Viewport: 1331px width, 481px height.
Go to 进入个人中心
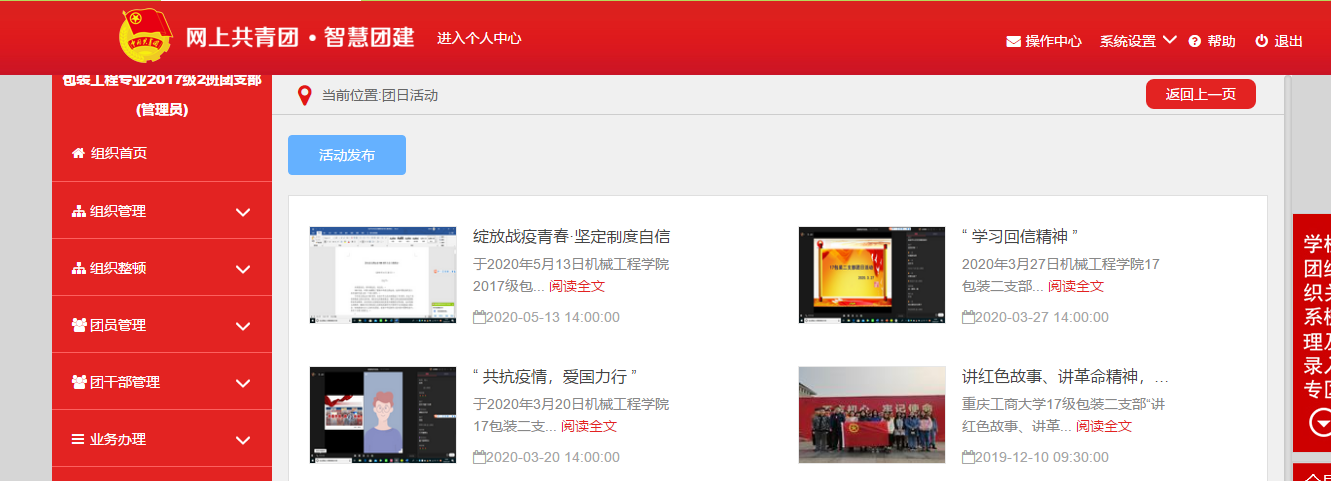pyautogui.click(x=479, y=38)
